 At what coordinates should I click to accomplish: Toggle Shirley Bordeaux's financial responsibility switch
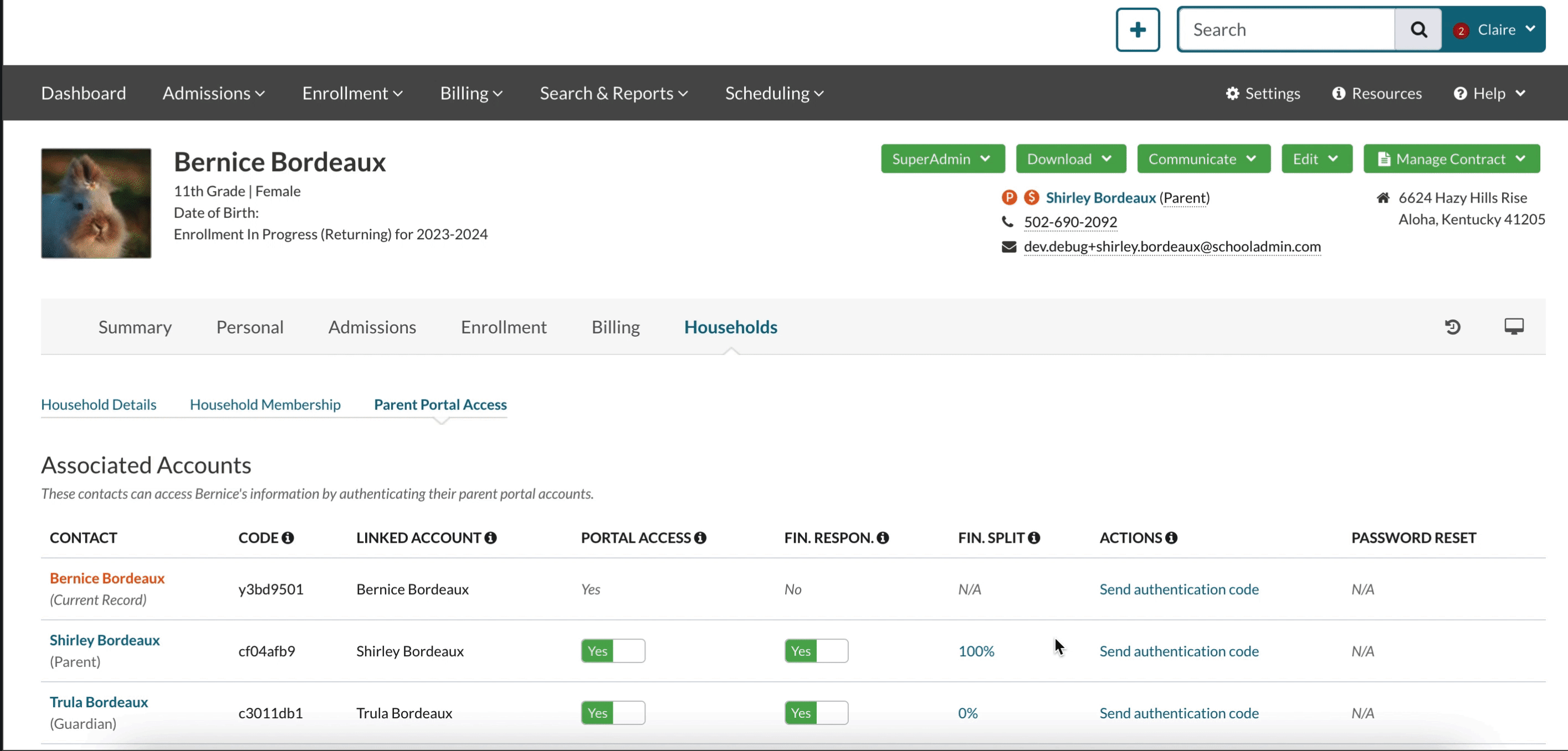(816, 651)
